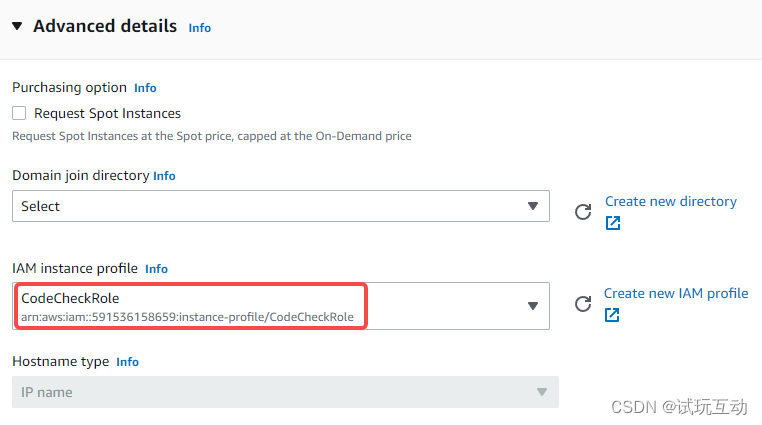Click Info next to Hostname type
This screenshot has height=425, width=762.
click(x=127, y=362)
